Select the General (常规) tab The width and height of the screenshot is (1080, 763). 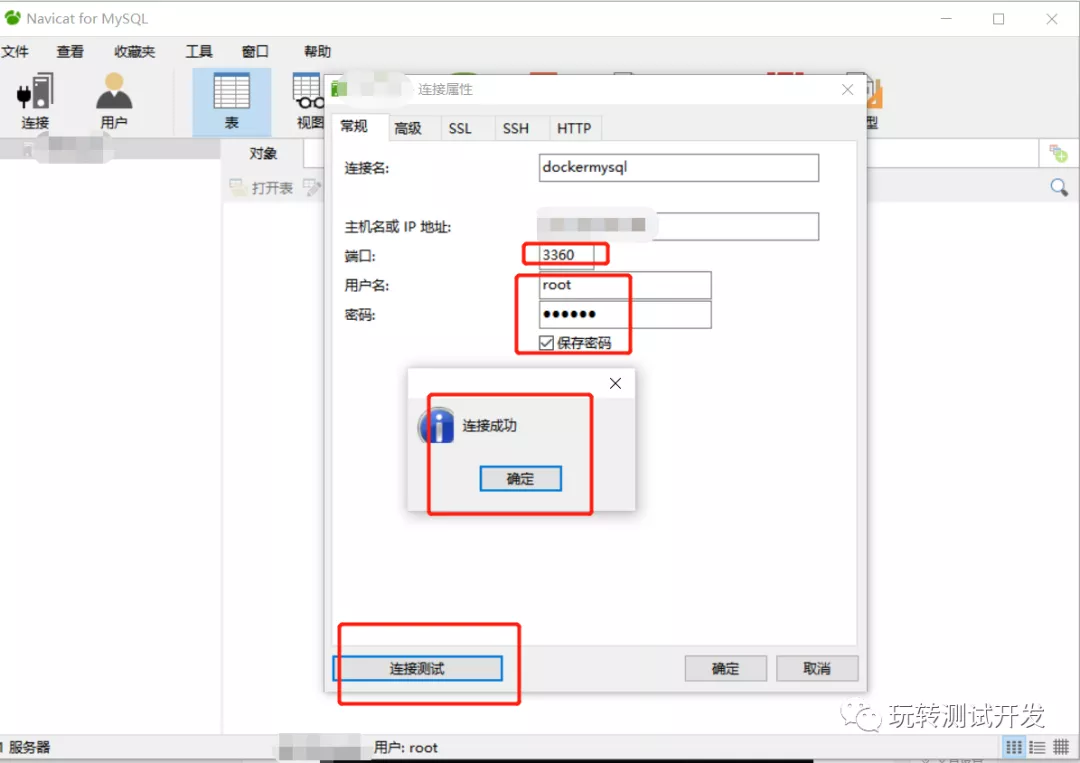click(x=354, y=127)
